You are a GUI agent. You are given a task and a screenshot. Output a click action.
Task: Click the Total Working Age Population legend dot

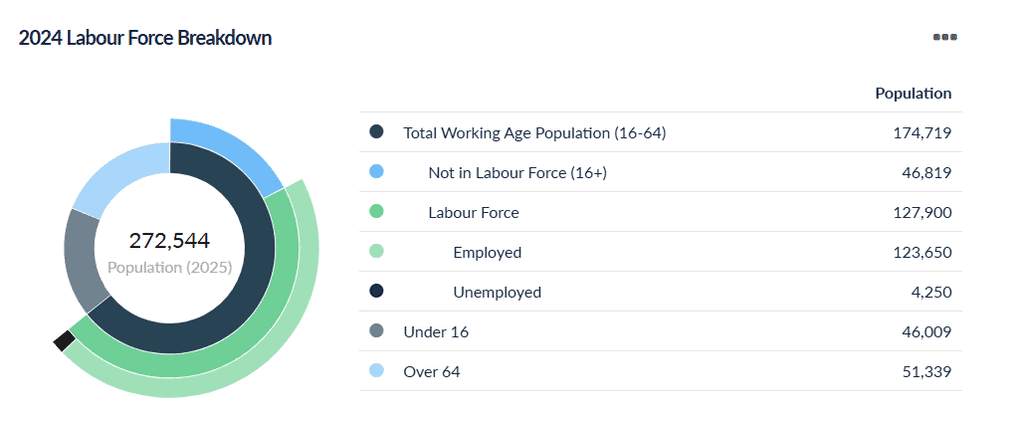tap(376, 132)
